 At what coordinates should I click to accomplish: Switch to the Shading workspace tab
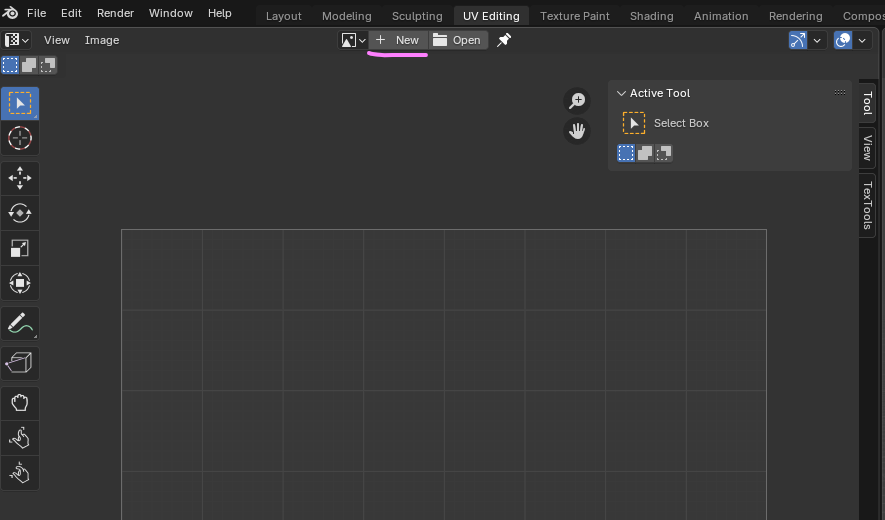651,16
